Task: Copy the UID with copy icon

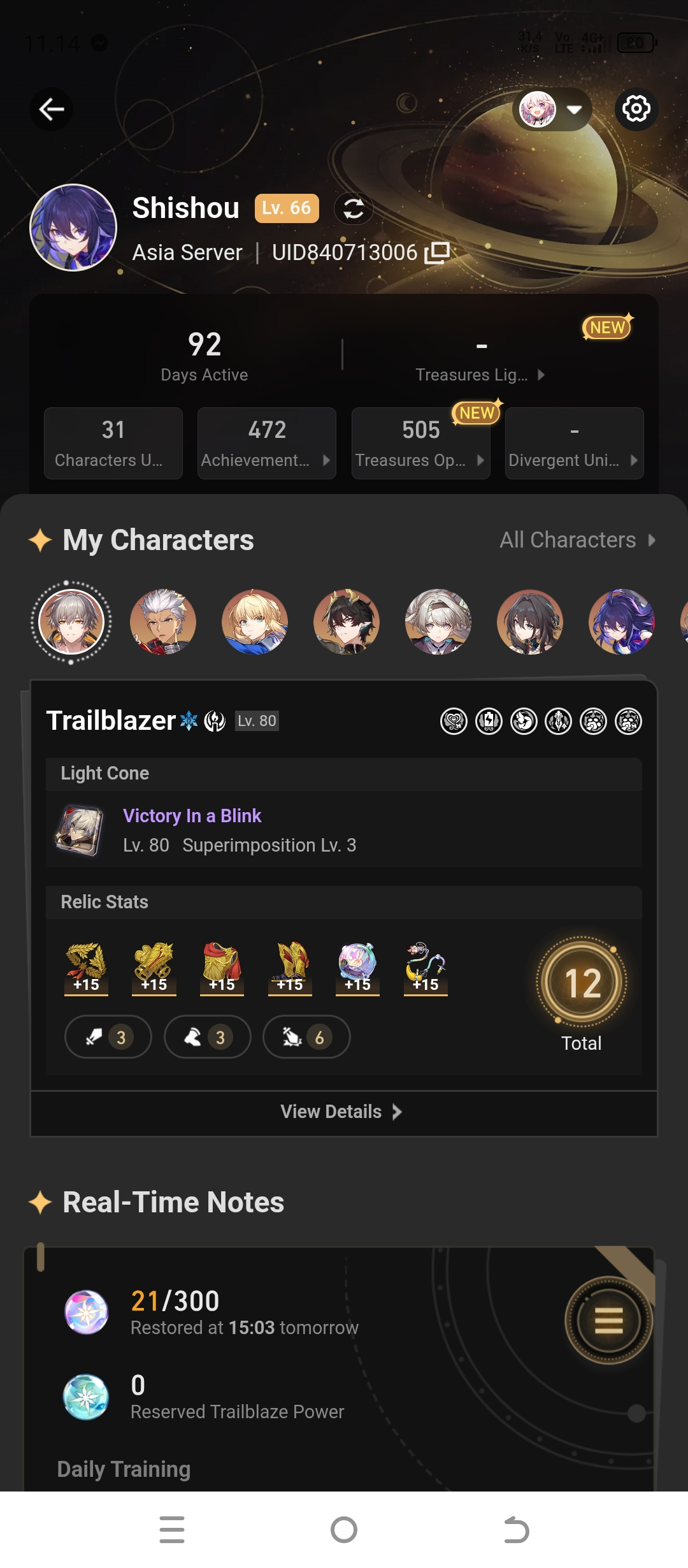Action: click(x=437, y=252)
